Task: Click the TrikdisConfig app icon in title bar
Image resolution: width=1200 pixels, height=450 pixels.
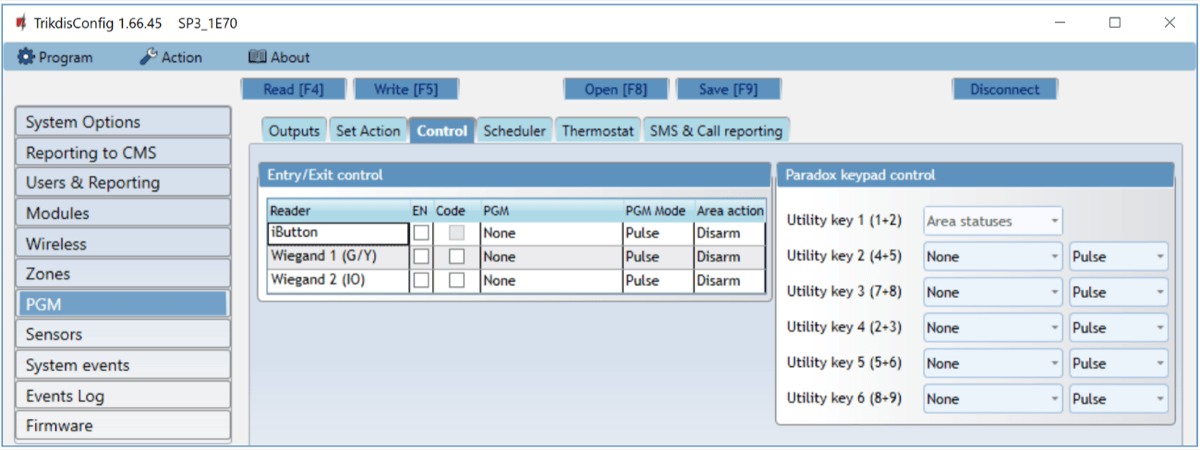Action: [20, 22]
